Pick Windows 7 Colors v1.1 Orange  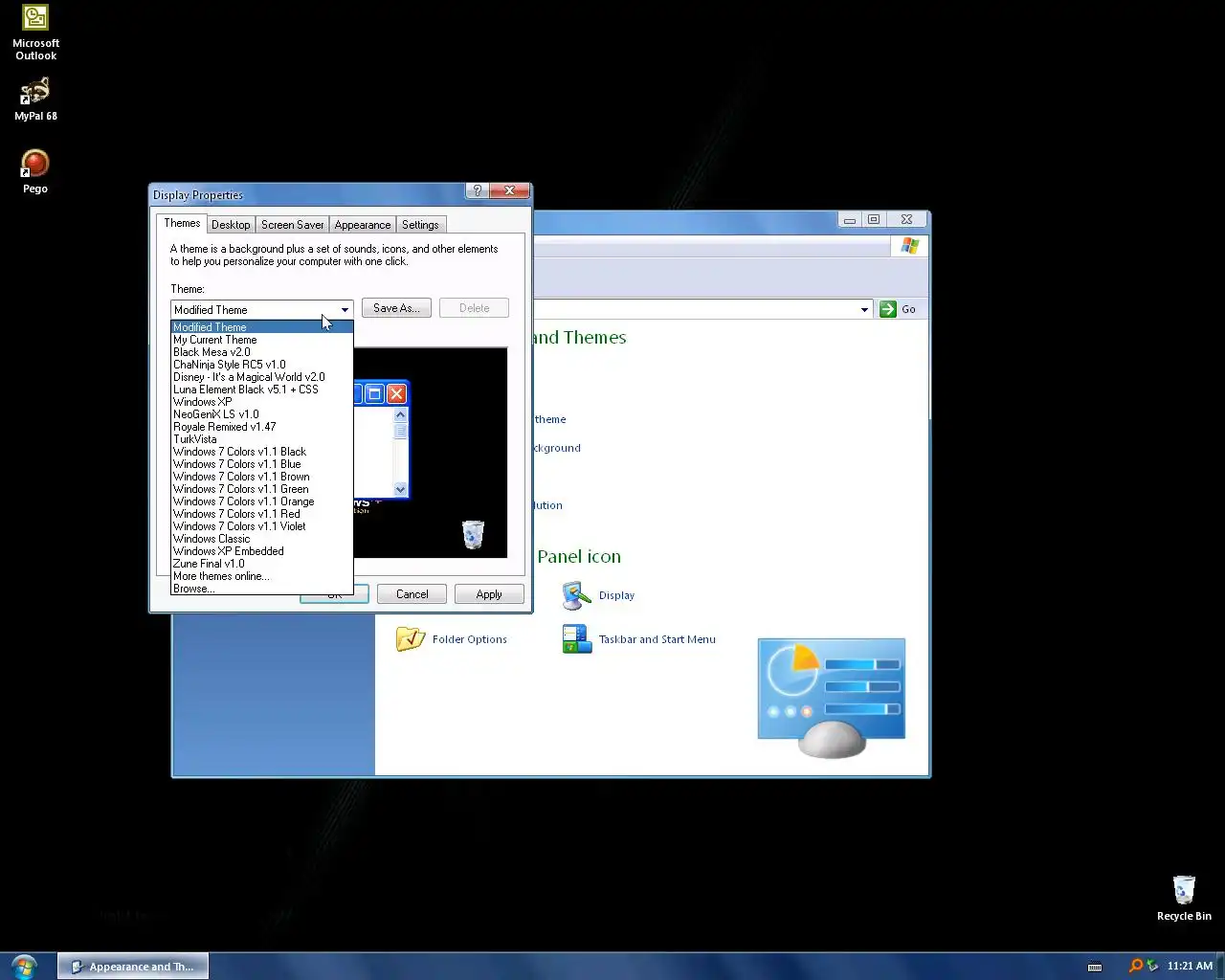262,501
